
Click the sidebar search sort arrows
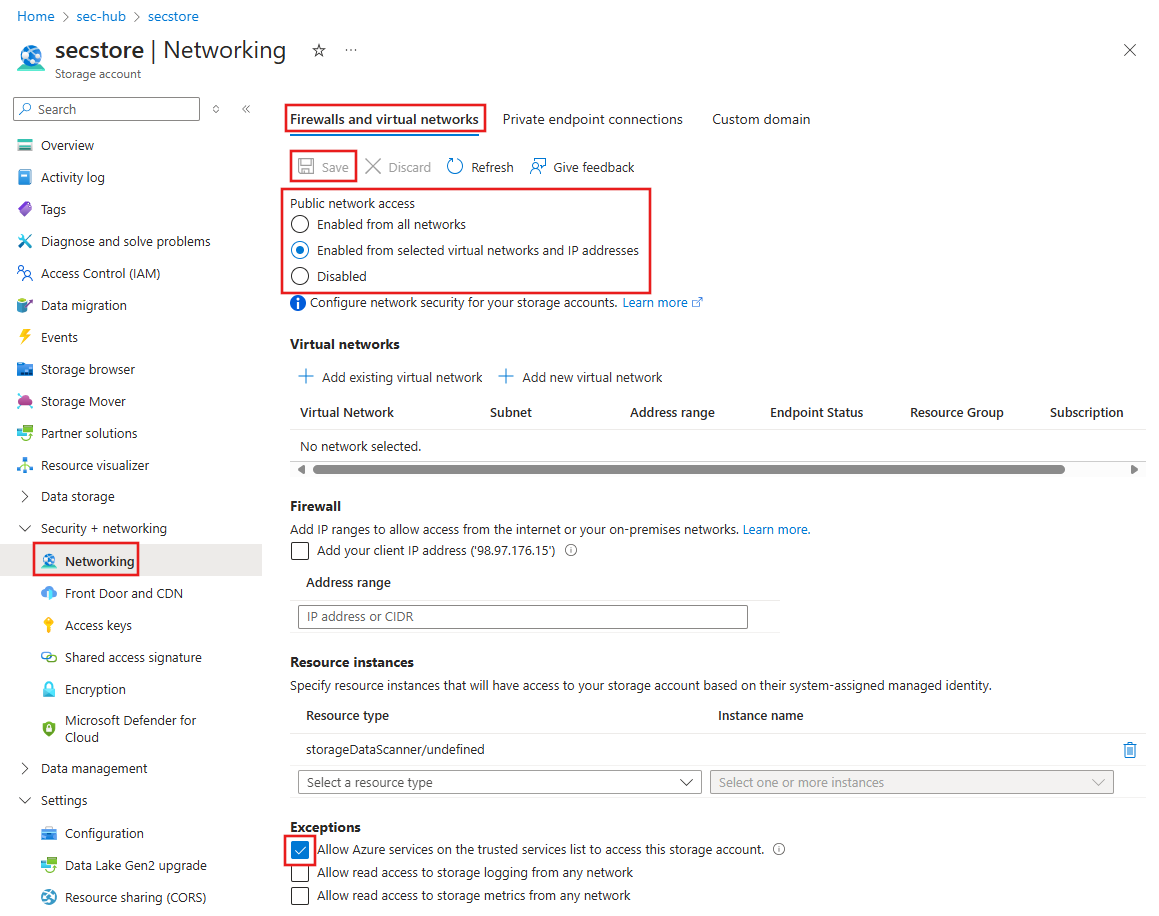pos(216,109)
